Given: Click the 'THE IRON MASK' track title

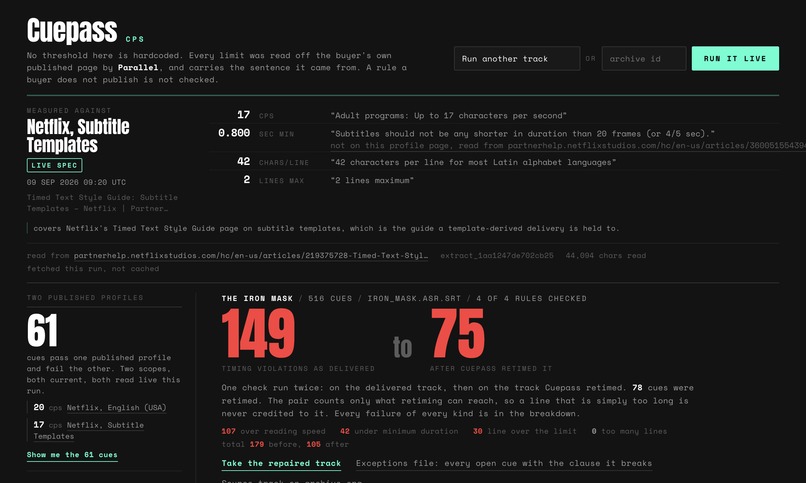Looking at the screenshot, I should [x=257, y=298].
